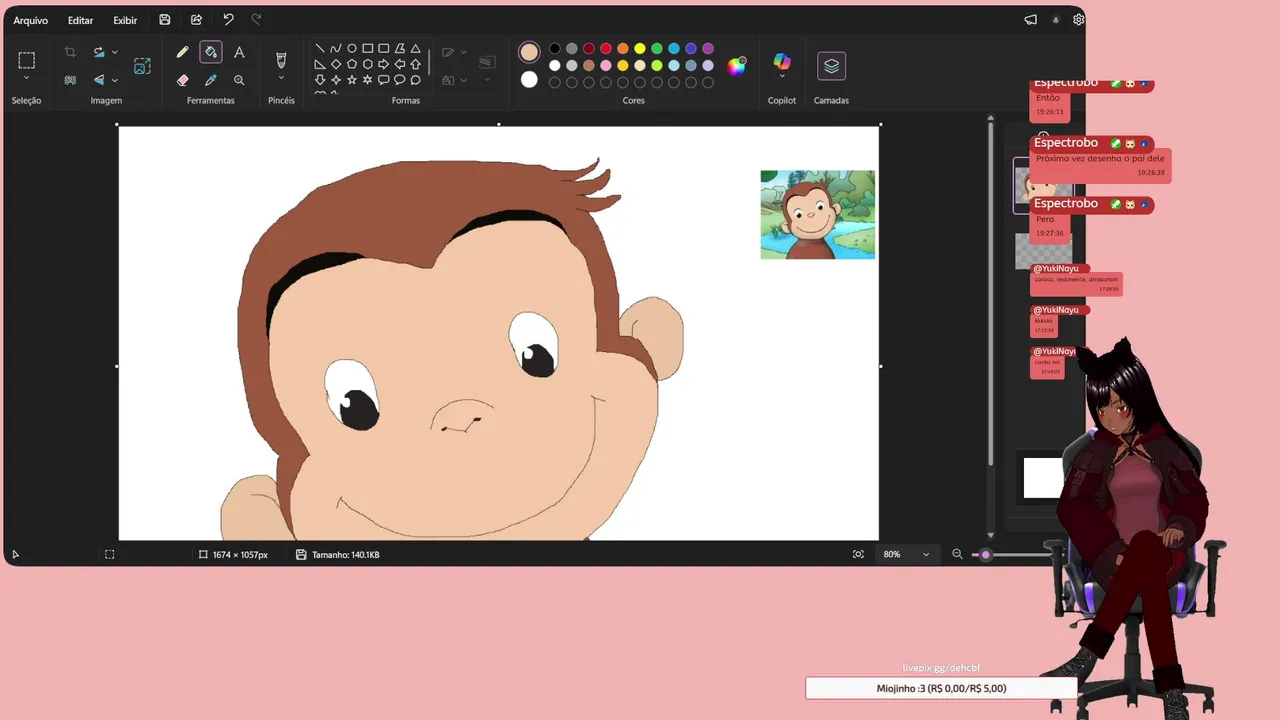Image resolution: width=1280 pixels, height=720 pixels.
Task: Select the Pencil tool
Action: 182,52
